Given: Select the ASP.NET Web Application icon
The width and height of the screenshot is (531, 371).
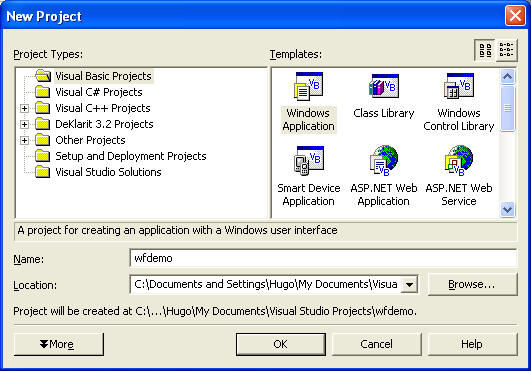Looking at the screenshot, I should pos(384,160).
